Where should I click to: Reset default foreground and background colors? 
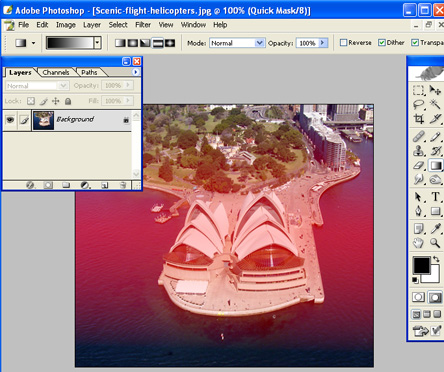(x=415, y=280)
